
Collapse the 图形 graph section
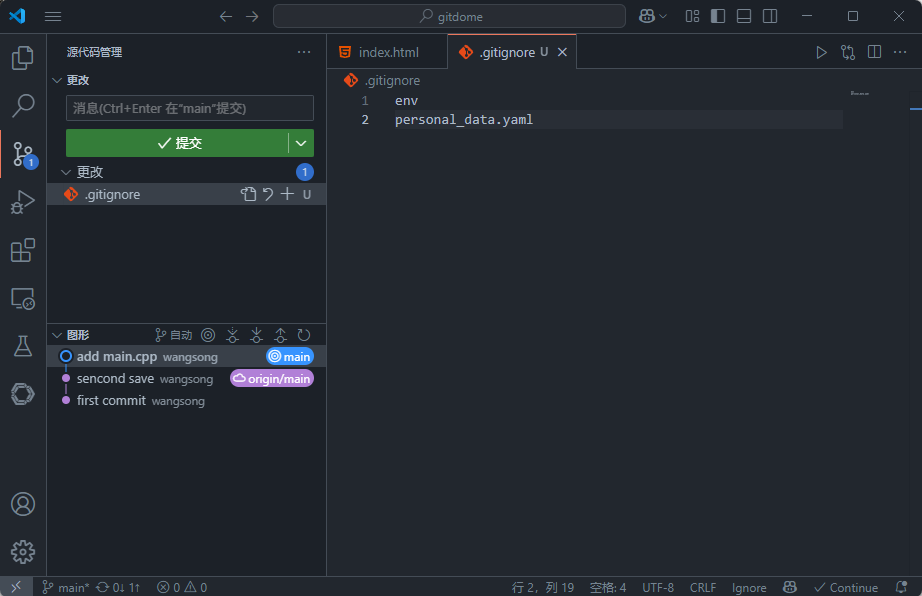coord(57,335)
